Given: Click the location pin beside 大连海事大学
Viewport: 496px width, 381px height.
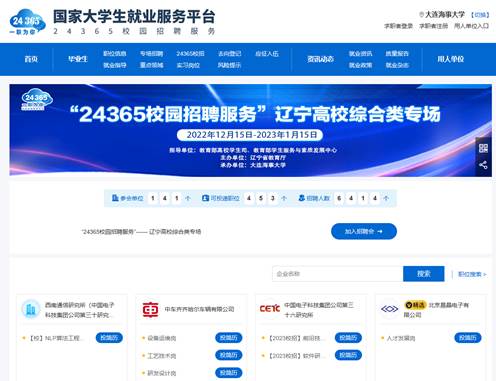Looking at the screenshot, I should [x=421, y=15].
